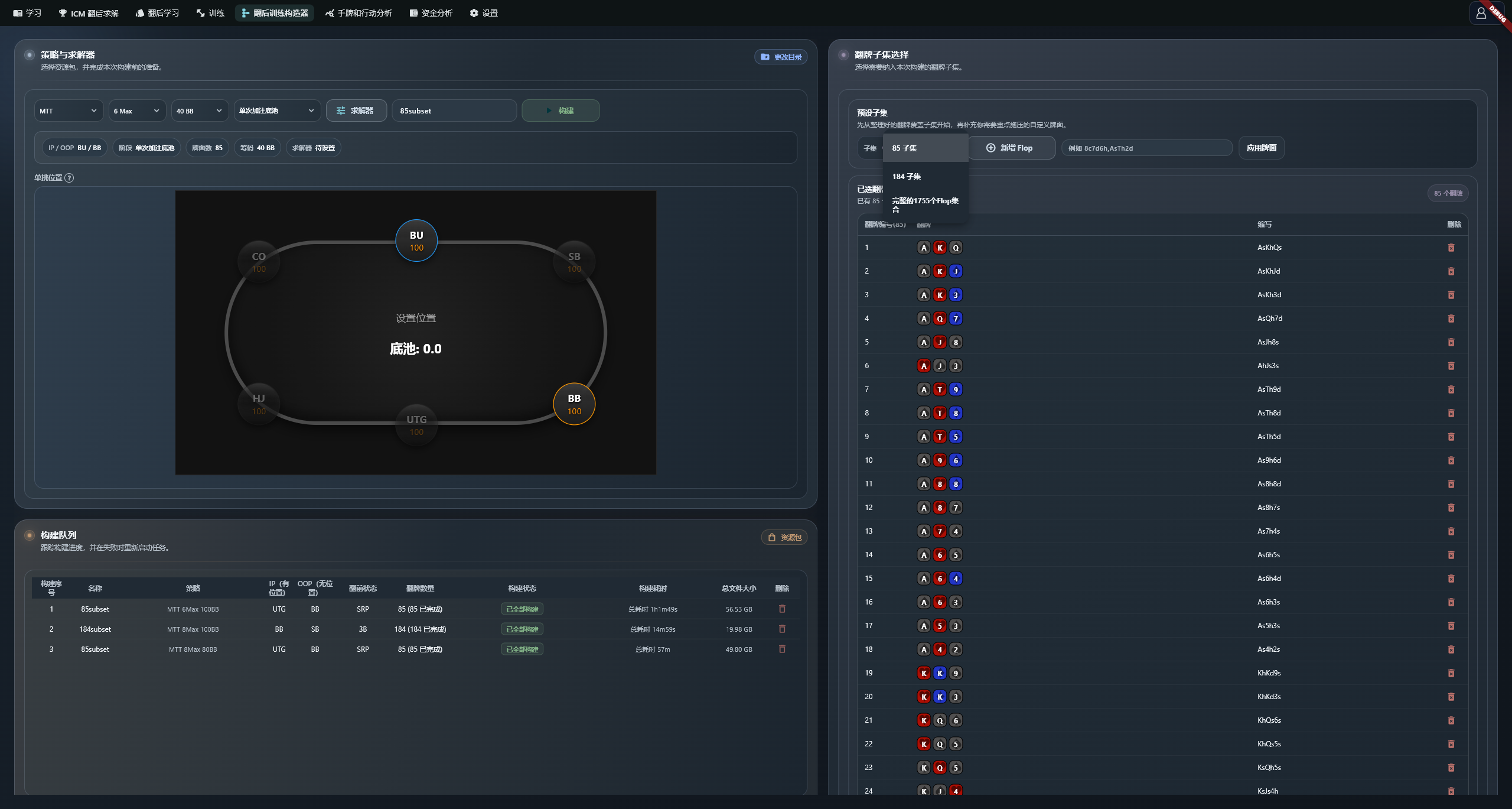The height and width of the screenshot is (809, 1512).
Task: Open the 设置 tab
Action: (484, 13)
